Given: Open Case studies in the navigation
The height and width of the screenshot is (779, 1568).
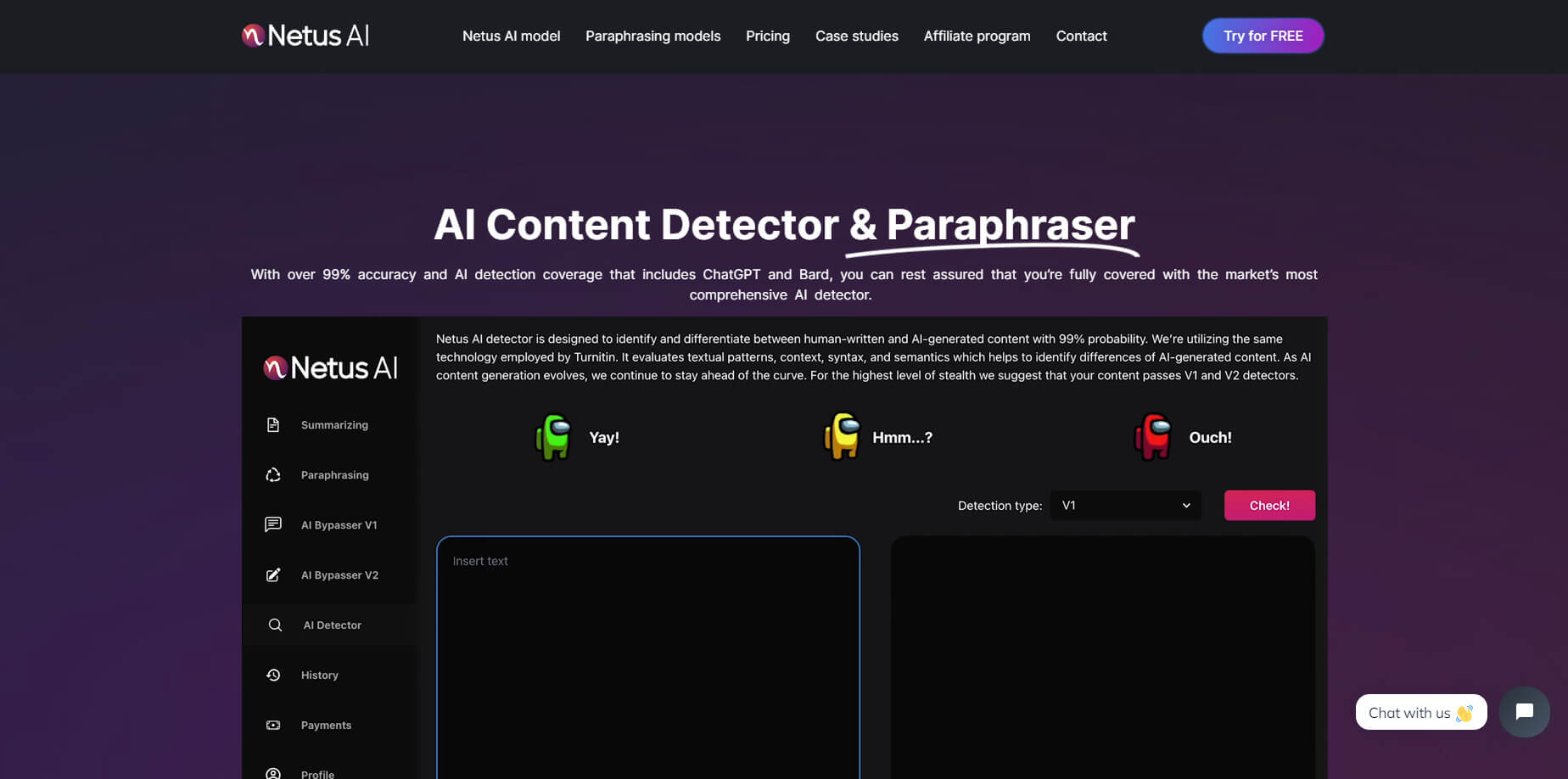Looking at the screenshot, I should point(857,36).
